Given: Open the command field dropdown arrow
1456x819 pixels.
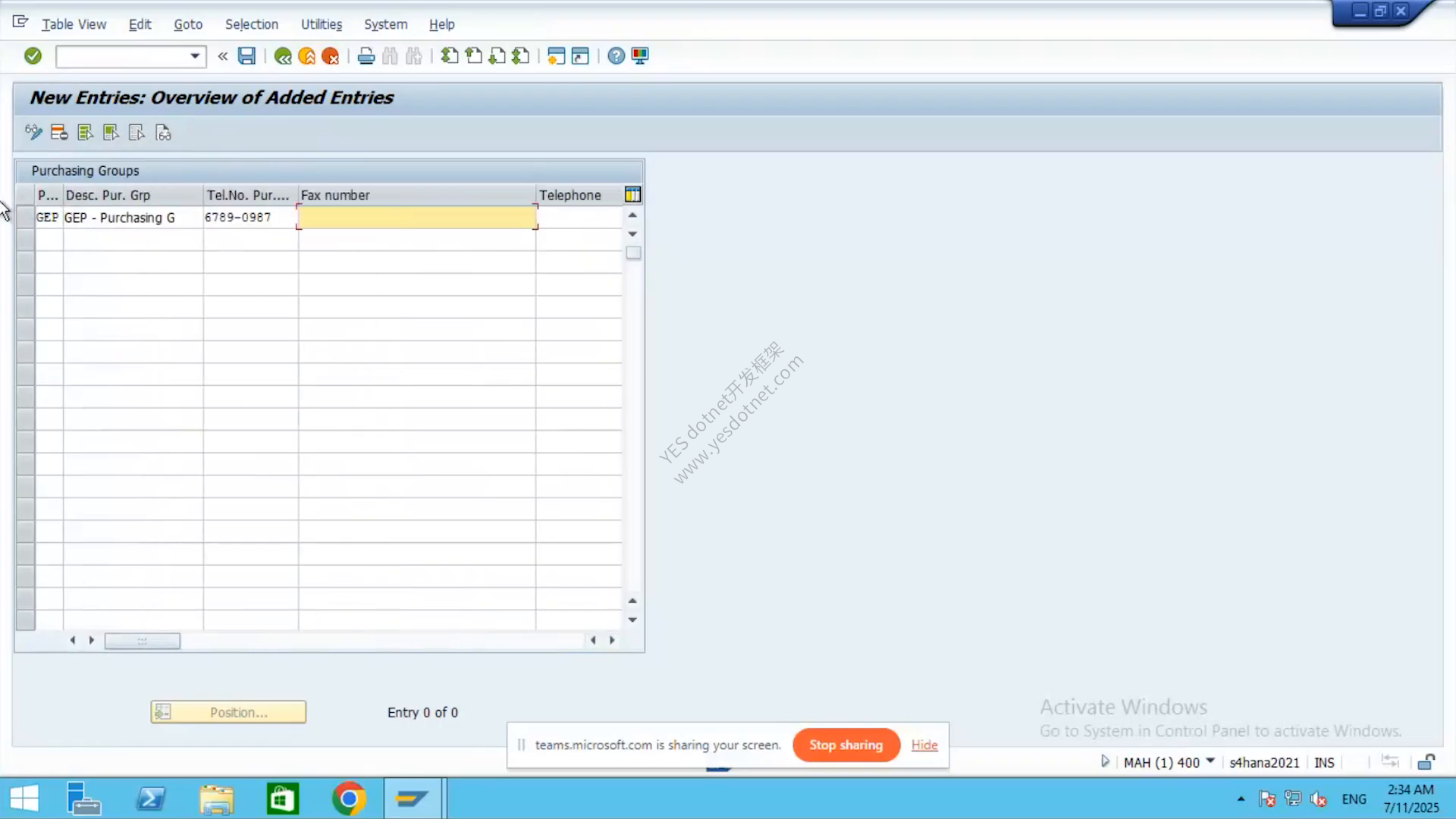Looking at the screenshot, I should click(x=195, y=55).
